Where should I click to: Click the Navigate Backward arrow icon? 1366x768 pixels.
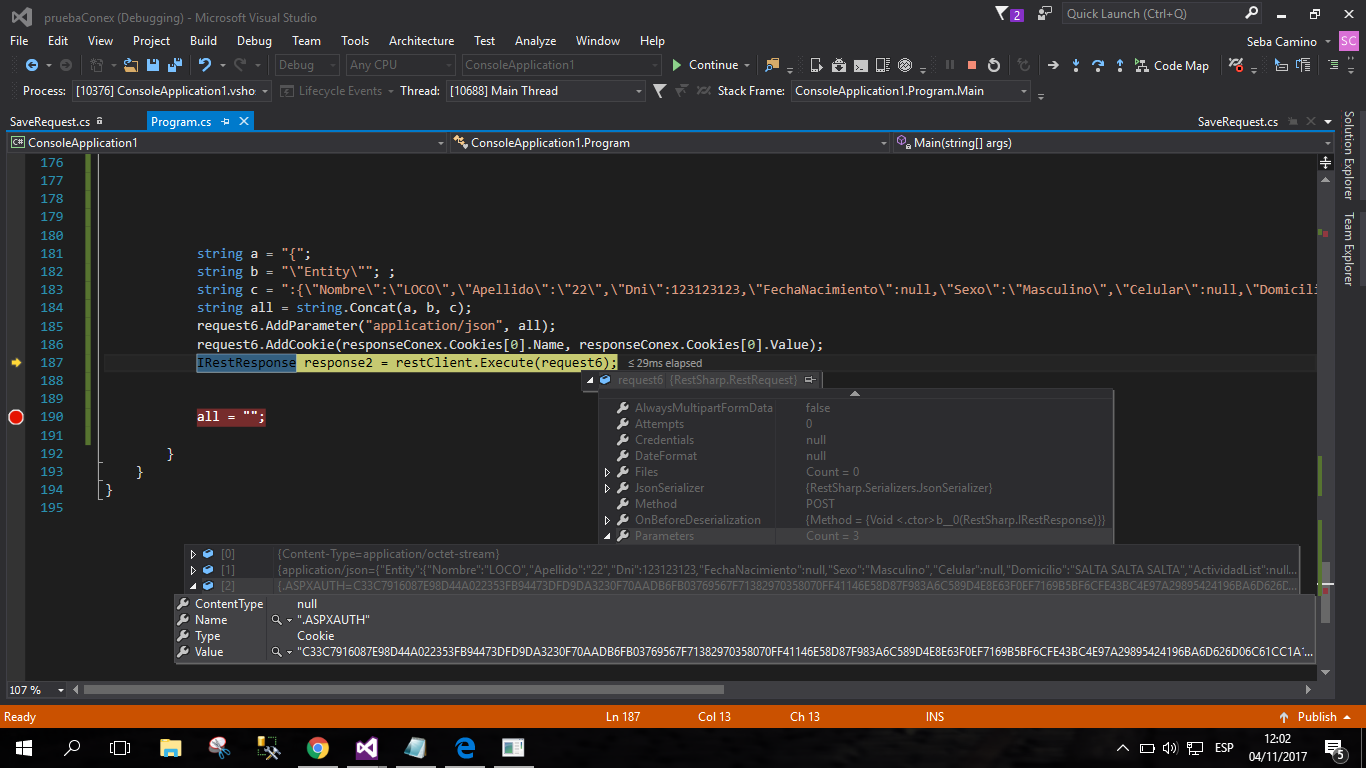(x=32, y=65)
